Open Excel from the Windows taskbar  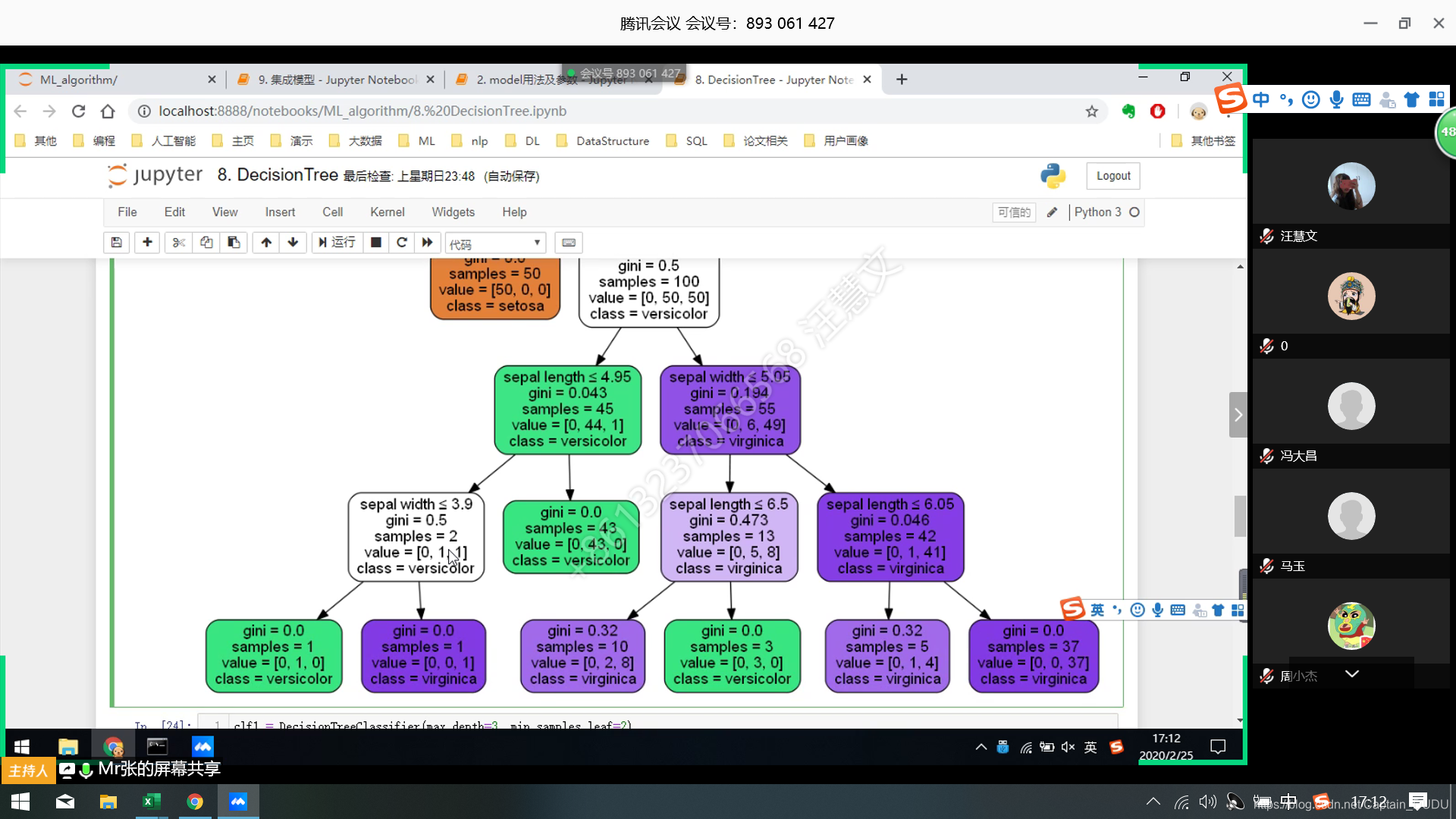(x=151, y=802)
